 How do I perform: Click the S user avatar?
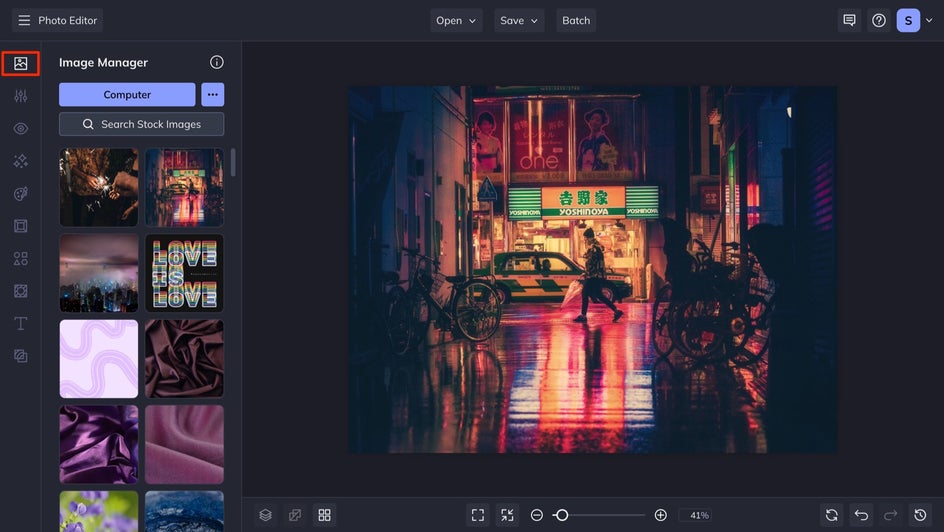click(908, 20)
